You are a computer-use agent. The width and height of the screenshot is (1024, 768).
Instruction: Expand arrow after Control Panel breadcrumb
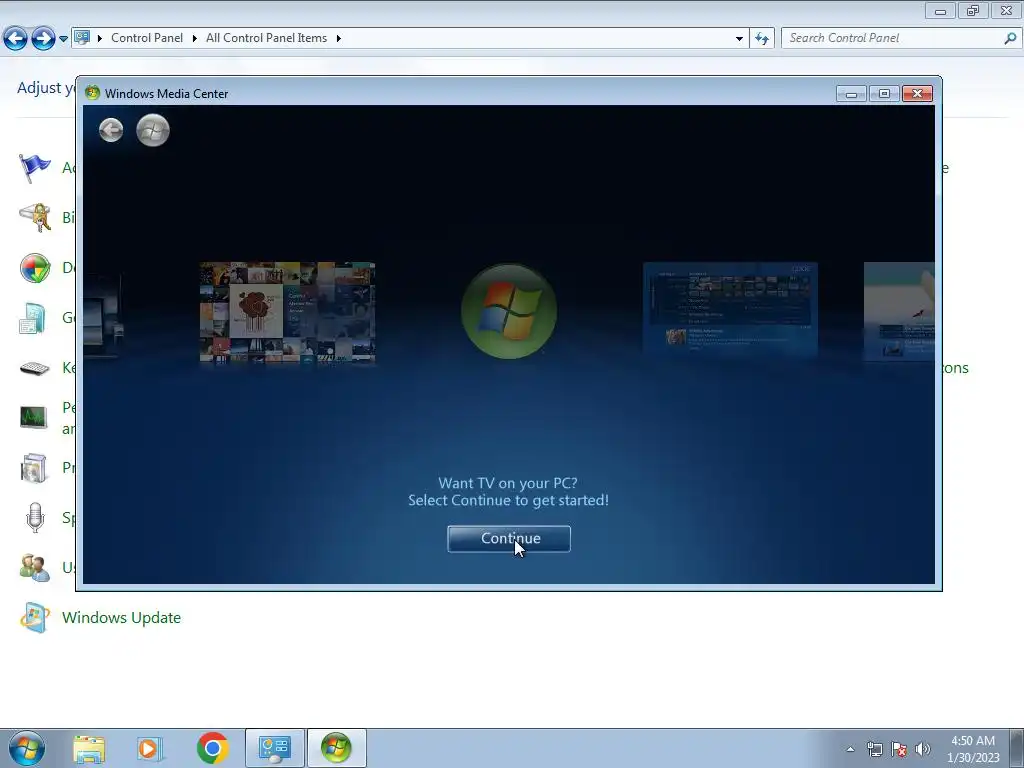[x=194, y=38]
